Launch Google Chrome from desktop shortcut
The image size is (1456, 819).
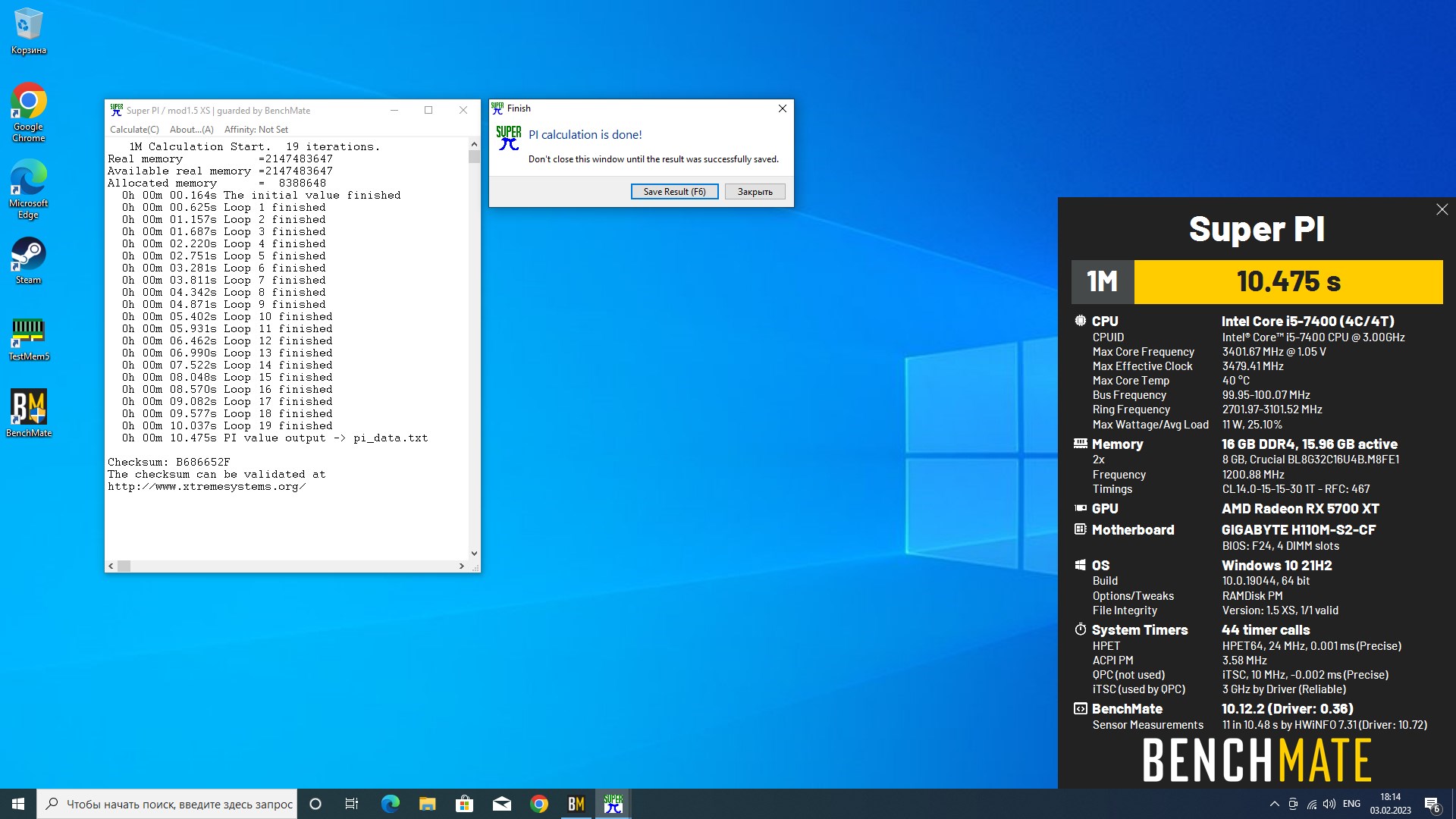point(29,111)
